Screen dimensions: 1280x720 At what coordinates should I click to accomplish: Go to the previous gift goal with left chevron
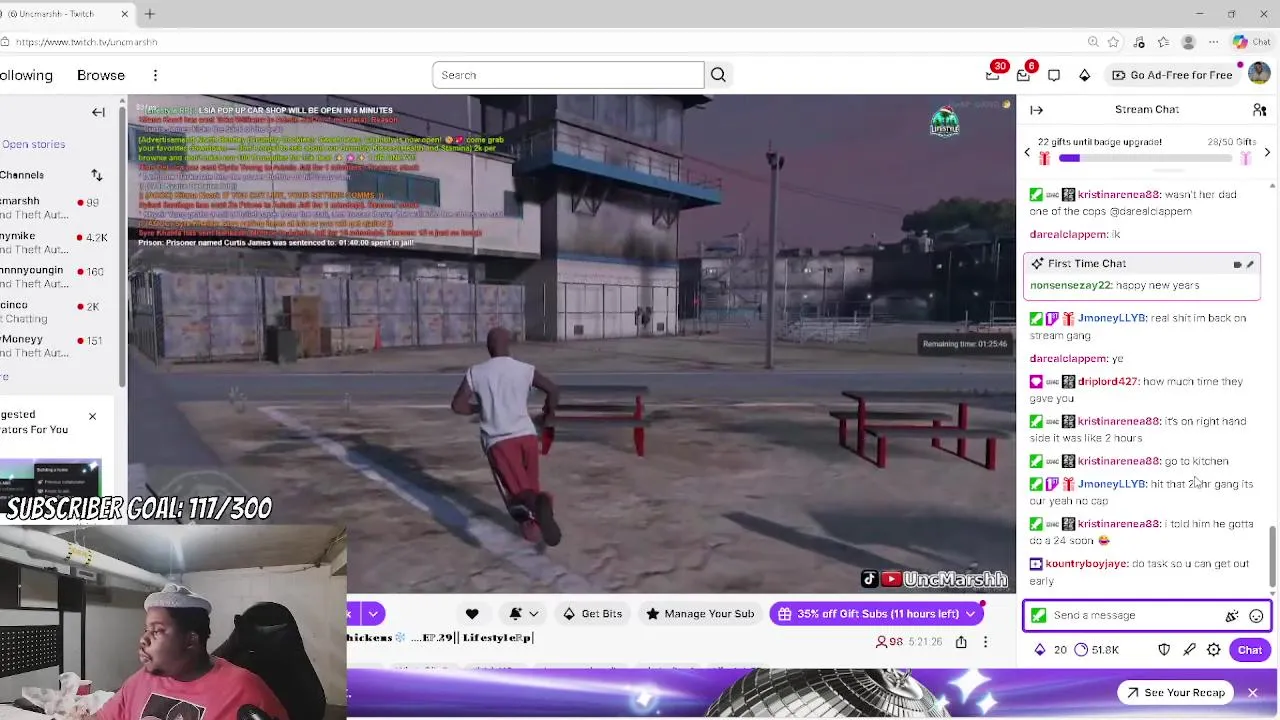[1027, 153]
